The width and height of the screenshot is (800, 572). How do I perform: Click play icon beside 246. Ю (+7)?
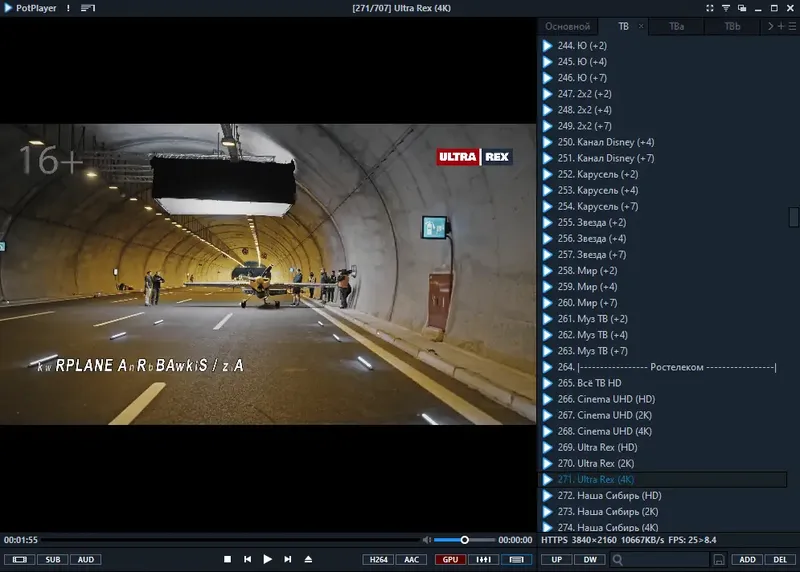(x=547, y=78)
